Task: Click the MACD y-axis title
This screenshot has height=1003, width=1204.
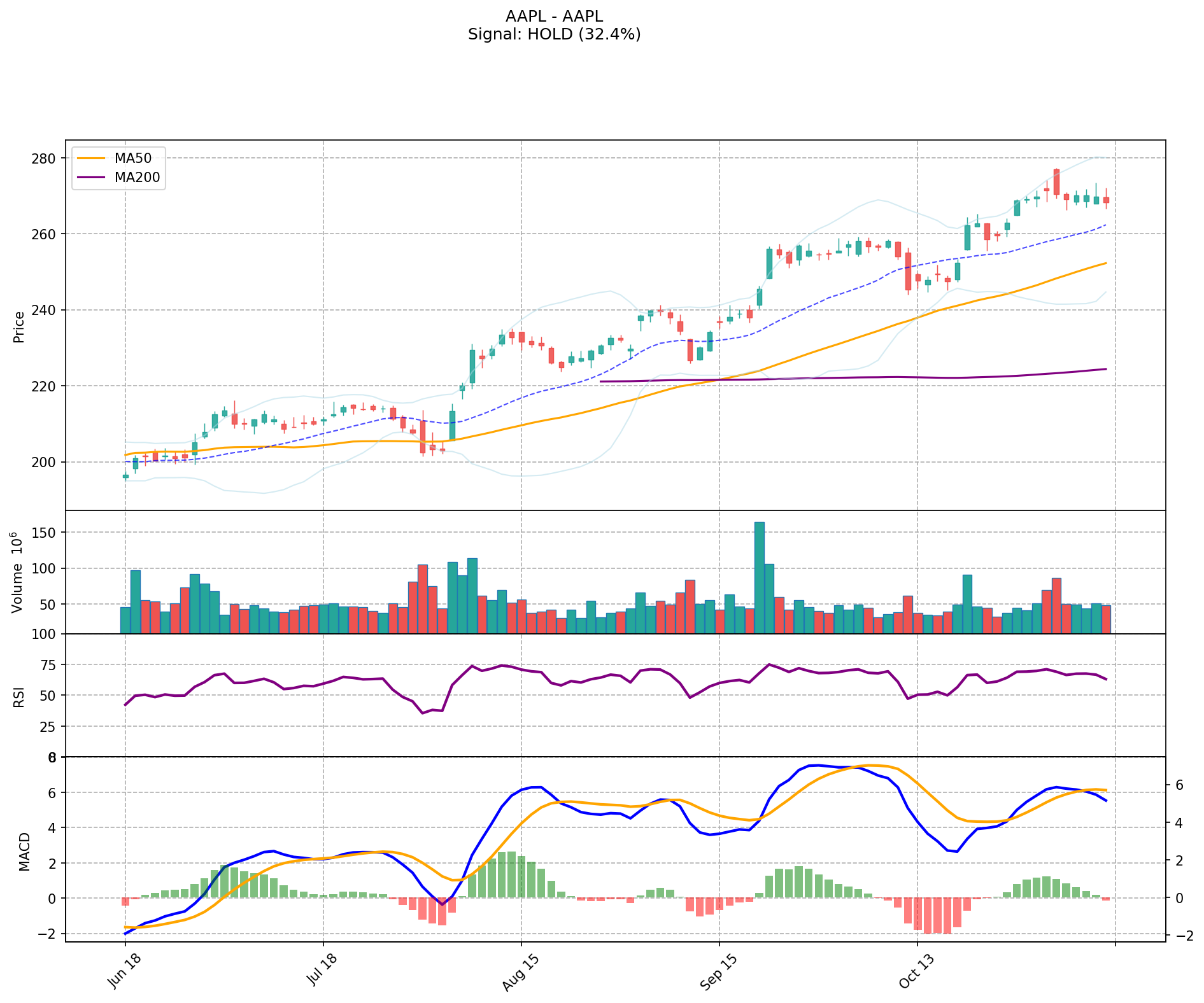Action: (24, 852)
